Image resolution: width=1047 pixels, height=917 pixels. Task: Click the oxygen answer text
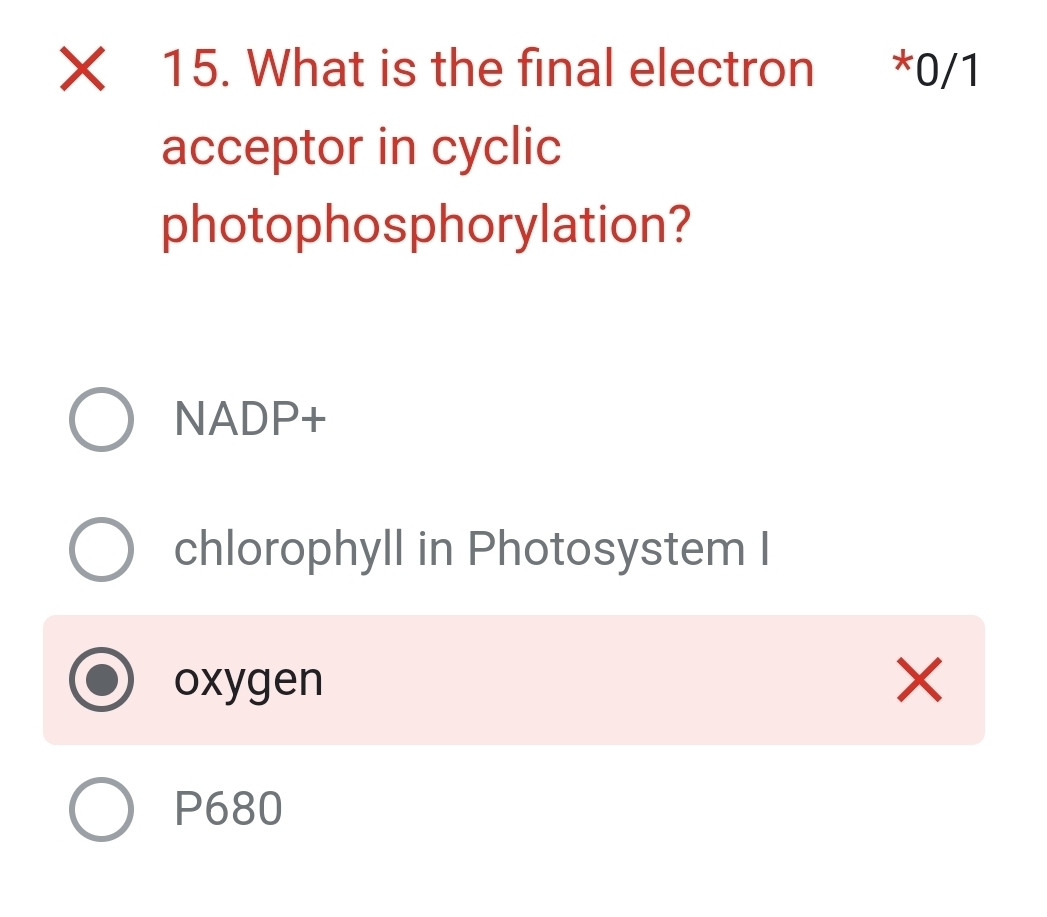[x=247, y=681]
